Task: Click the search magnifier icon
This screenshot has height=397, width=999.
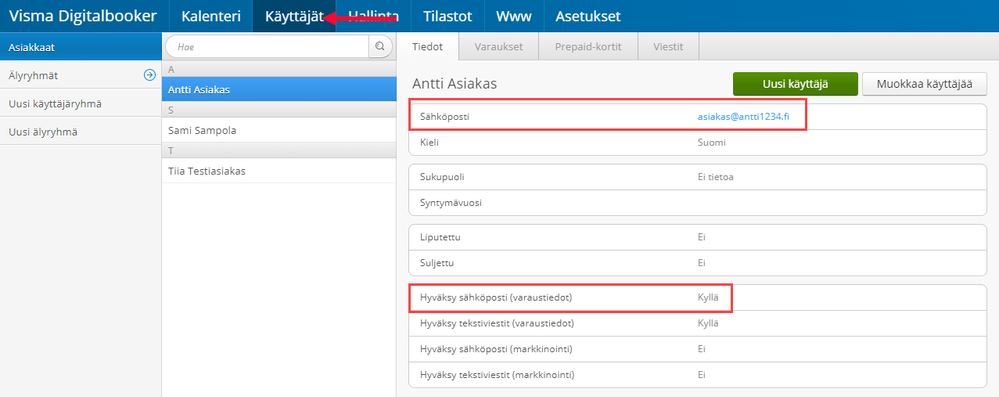Action: (x=380, y=47)
